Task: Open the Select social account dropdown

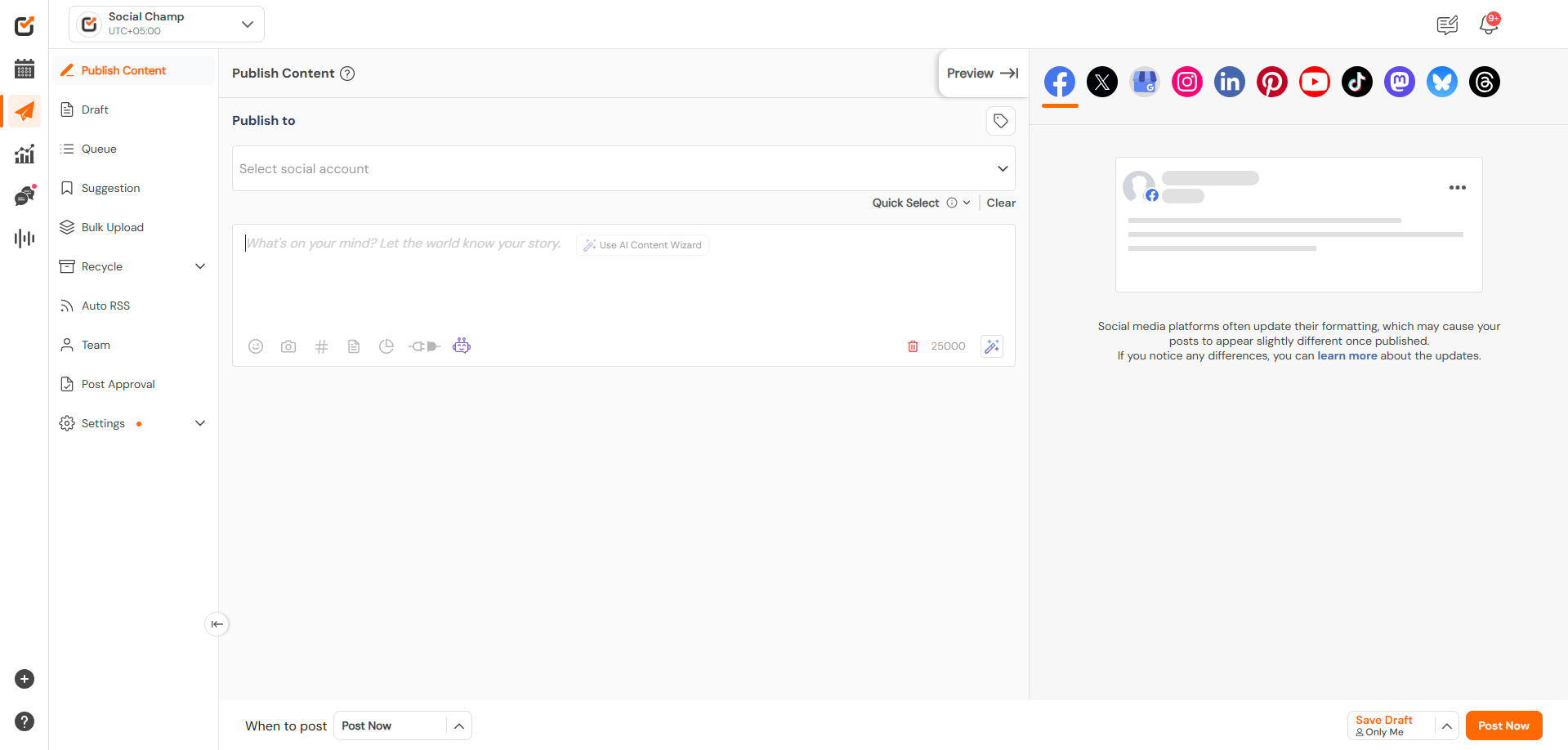Action: (x=623, y=168)
